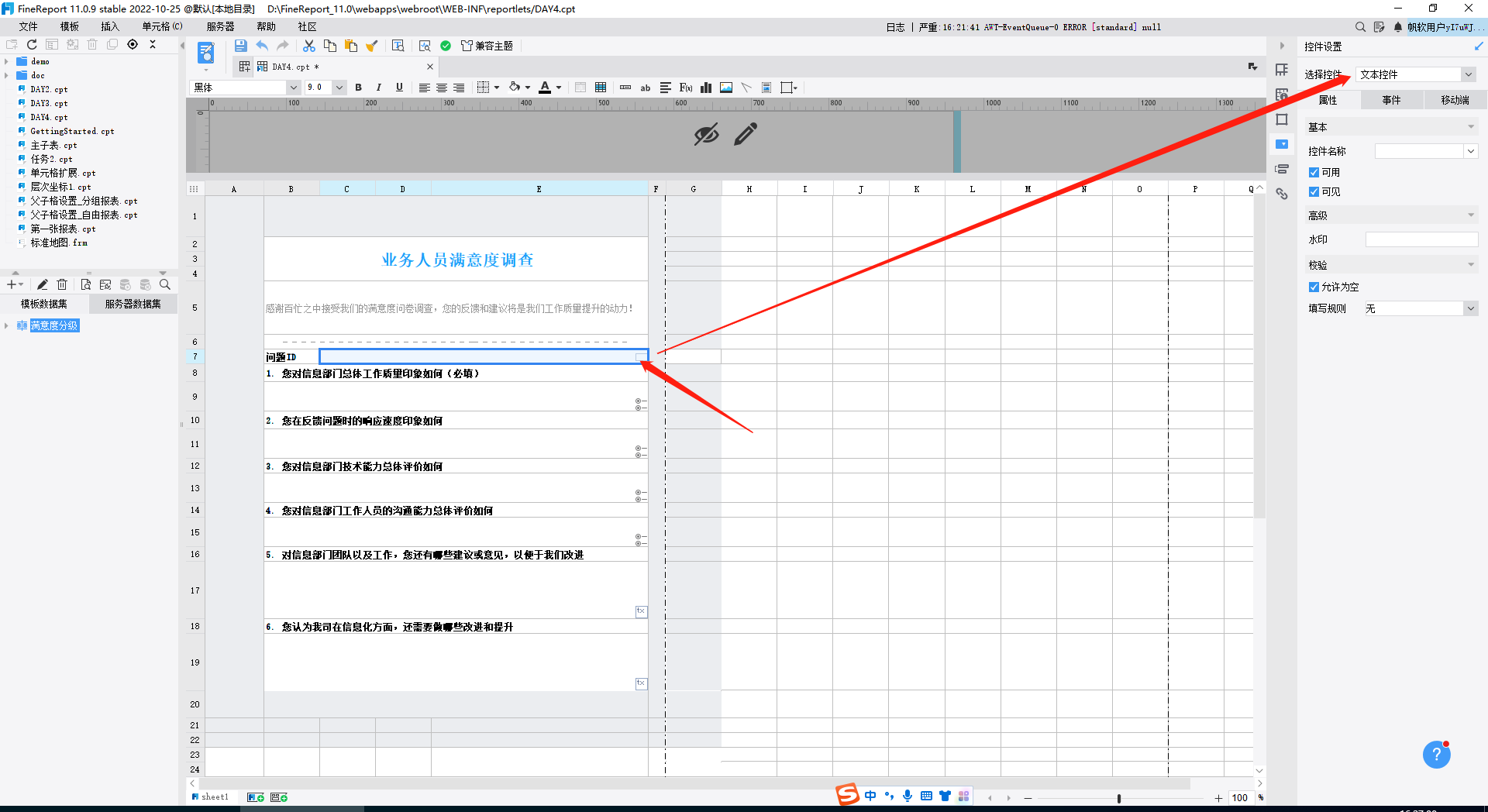
Task: Open the 模板 menu
Action: (70, 26)
